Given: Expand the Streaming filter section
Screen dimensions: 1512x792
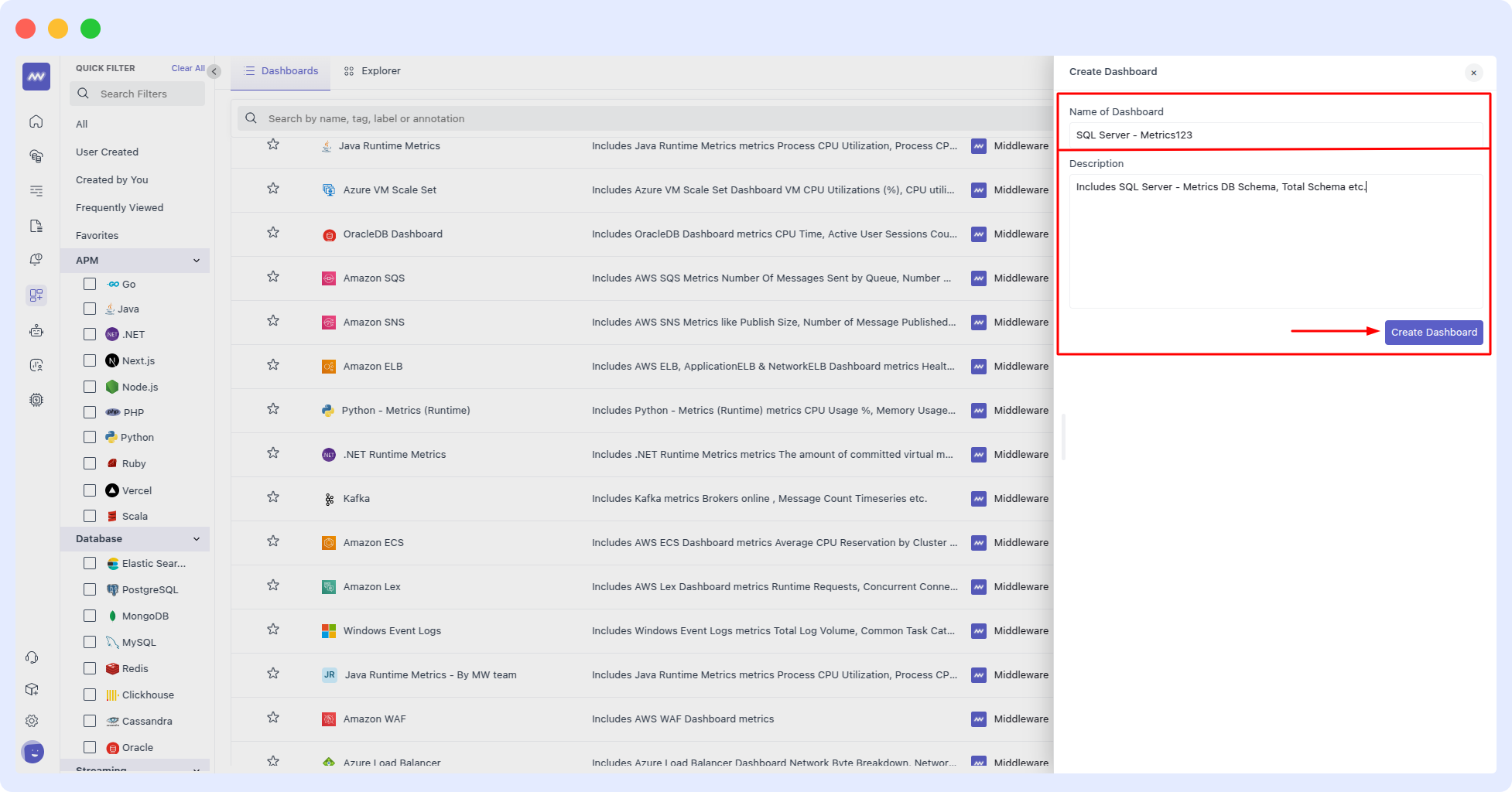Looking at the screenshot, I should (197, 770).
